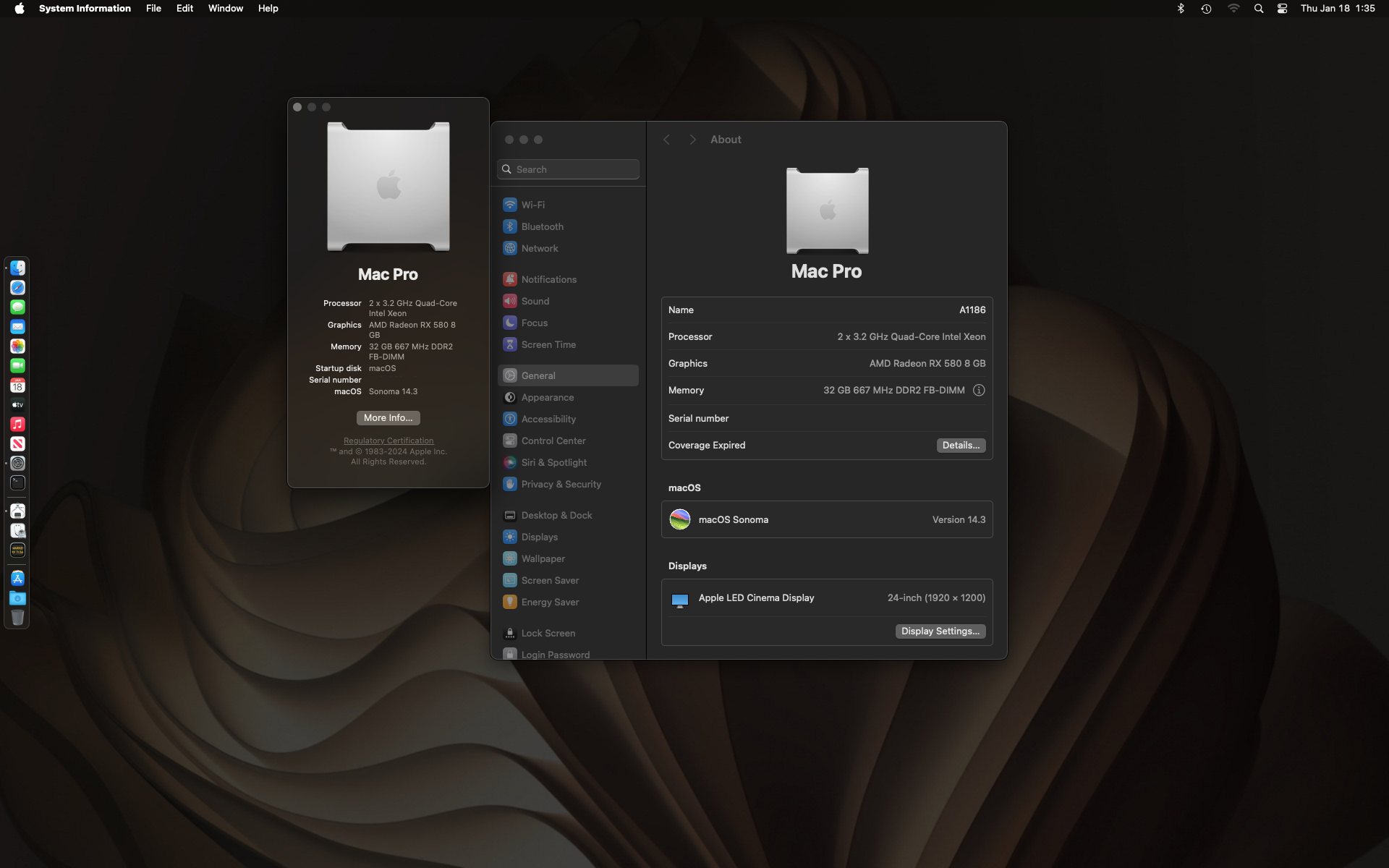Open the Window menu

[x=225, y=9]
